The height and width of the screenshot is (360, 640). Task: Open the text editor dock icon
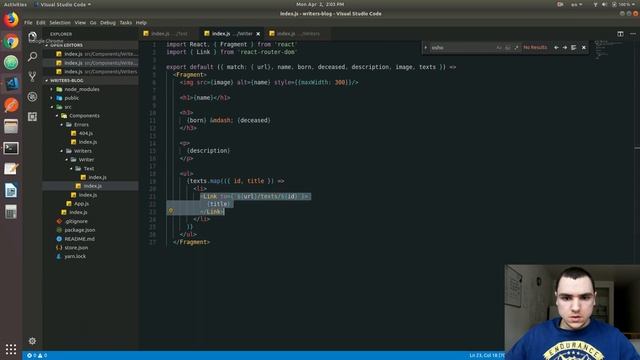(11, 169)
